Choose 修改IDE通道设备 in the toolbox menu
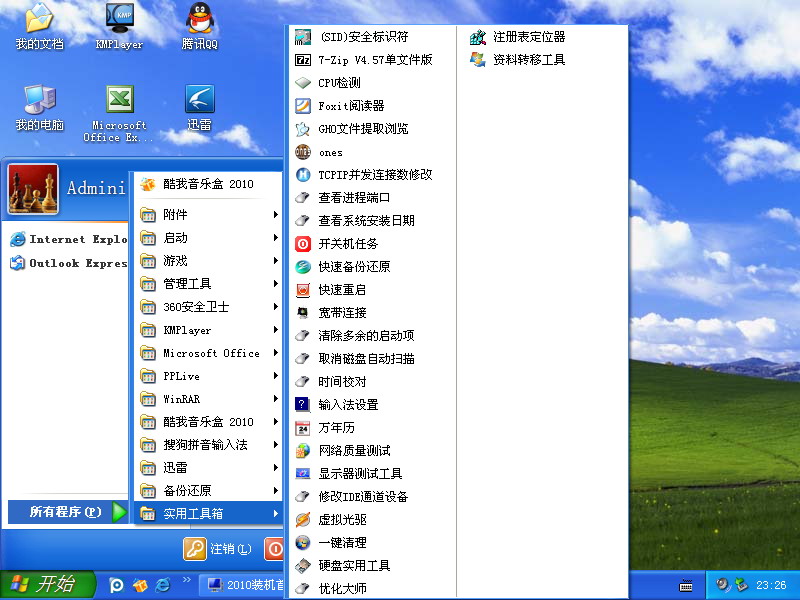This screenshot has width=800, height=600. click(372, 496)
